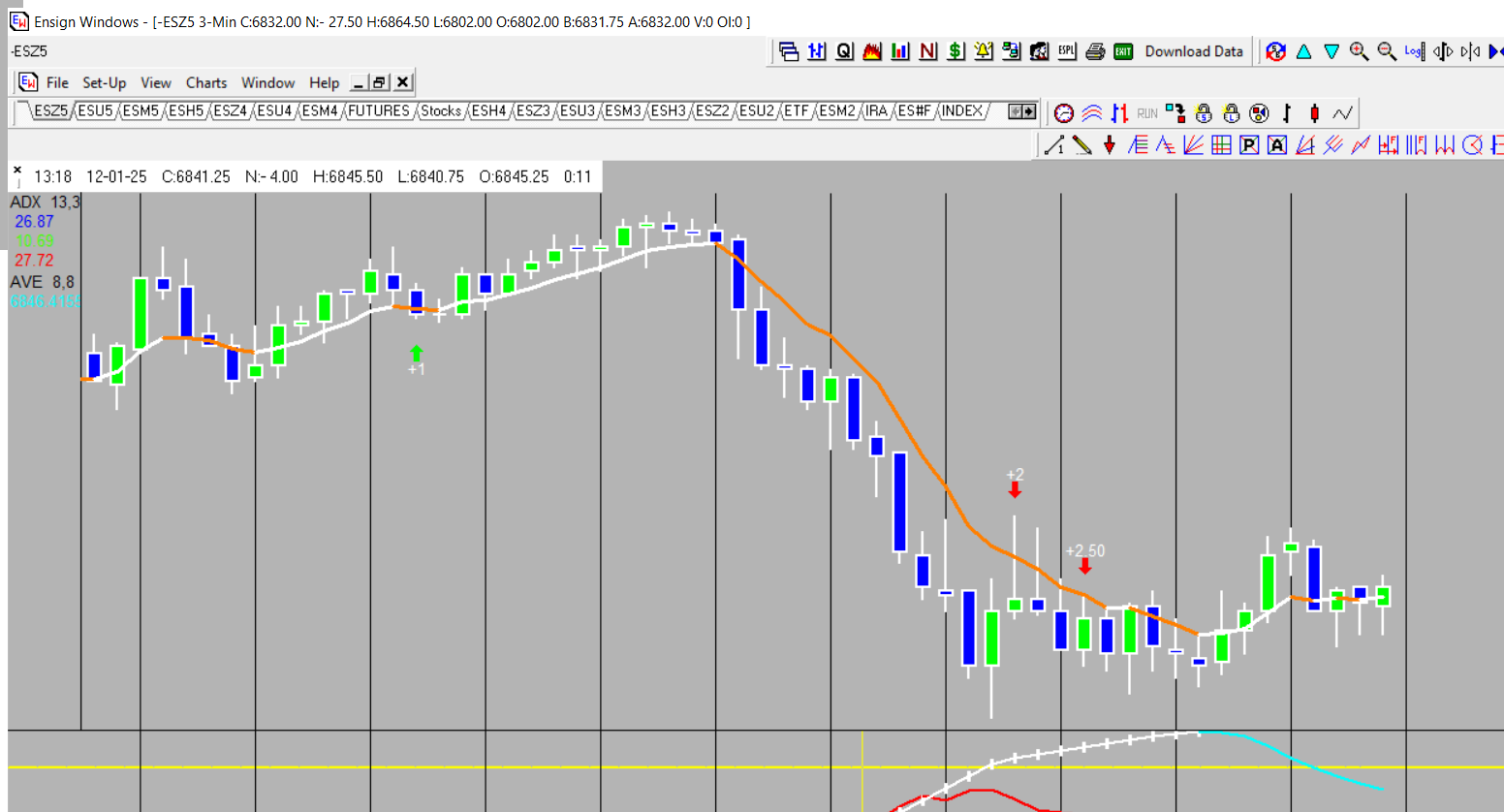Toggle the line chart style icon
Viewport: 1504px width, 812px height.
(x=1342, y=113)
